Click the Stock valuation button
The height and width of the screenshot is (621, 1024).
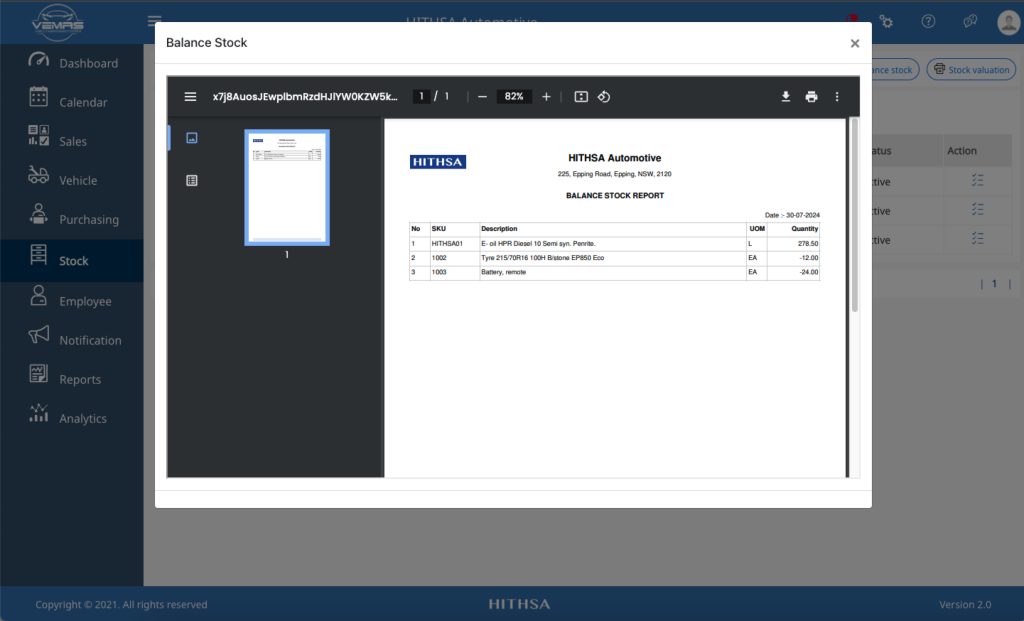(x=971, y=70)
